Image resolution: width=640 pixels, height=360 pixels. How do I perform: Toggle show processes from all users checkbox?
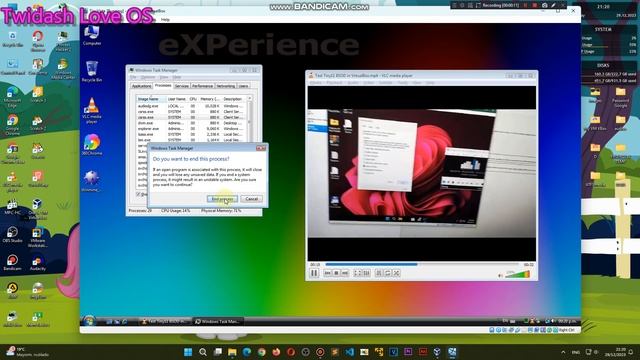point(138,194)
